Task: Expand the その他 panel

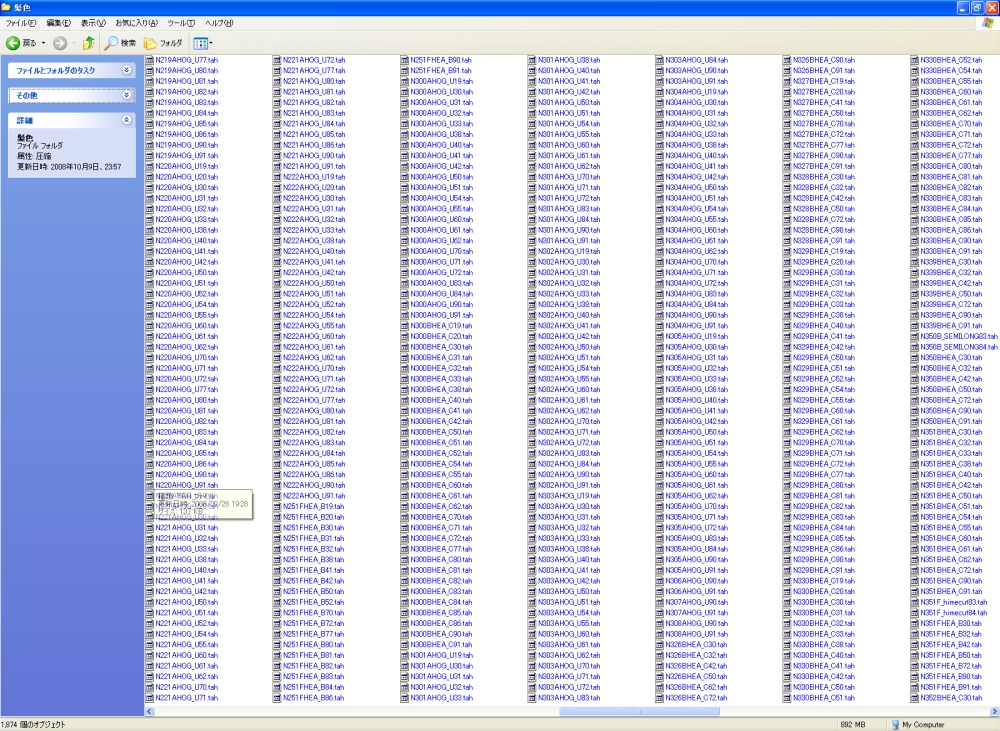Action: pyautogui.click(x=126, y=95)
